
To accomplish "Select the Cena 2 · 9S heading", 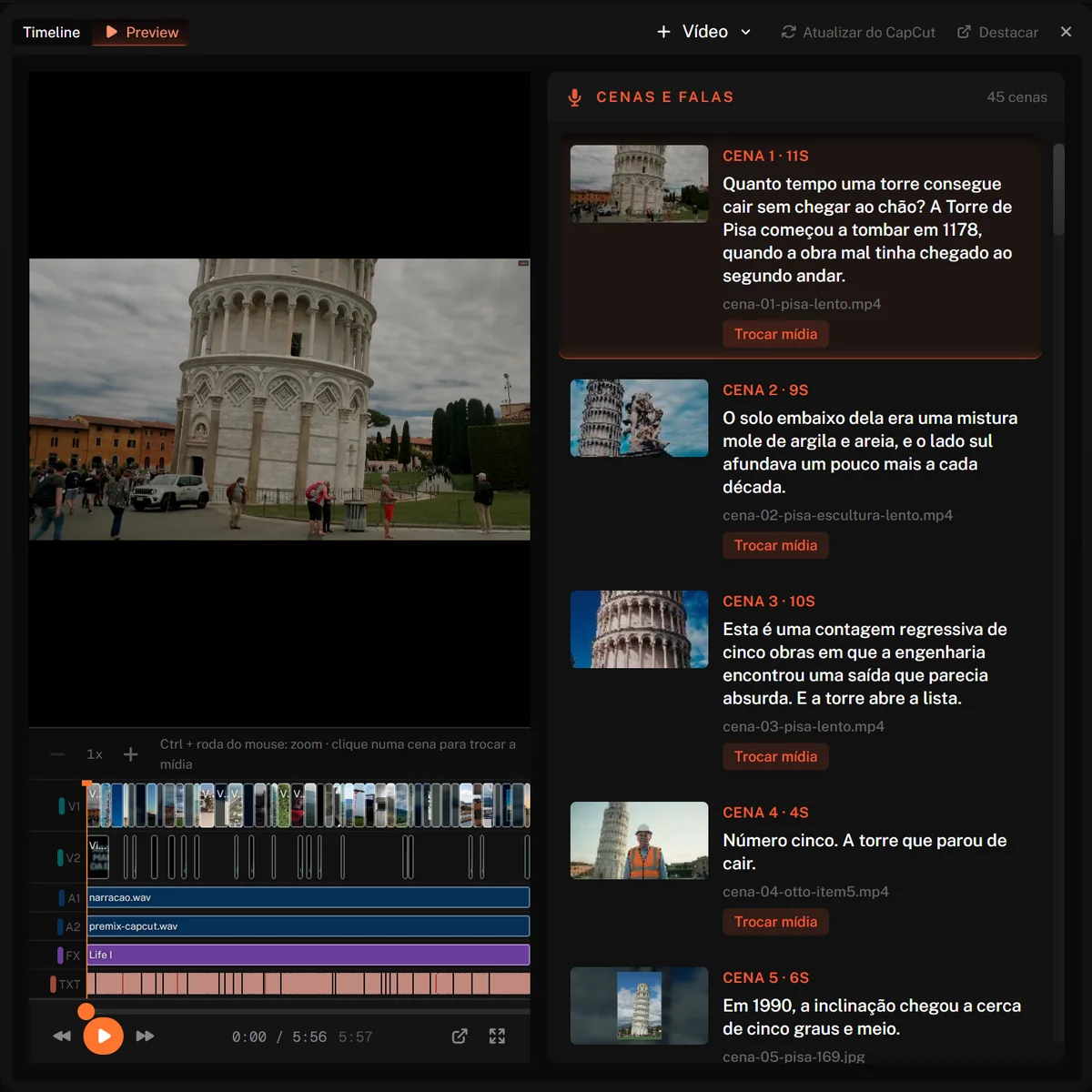I will (x=765, y=389).
